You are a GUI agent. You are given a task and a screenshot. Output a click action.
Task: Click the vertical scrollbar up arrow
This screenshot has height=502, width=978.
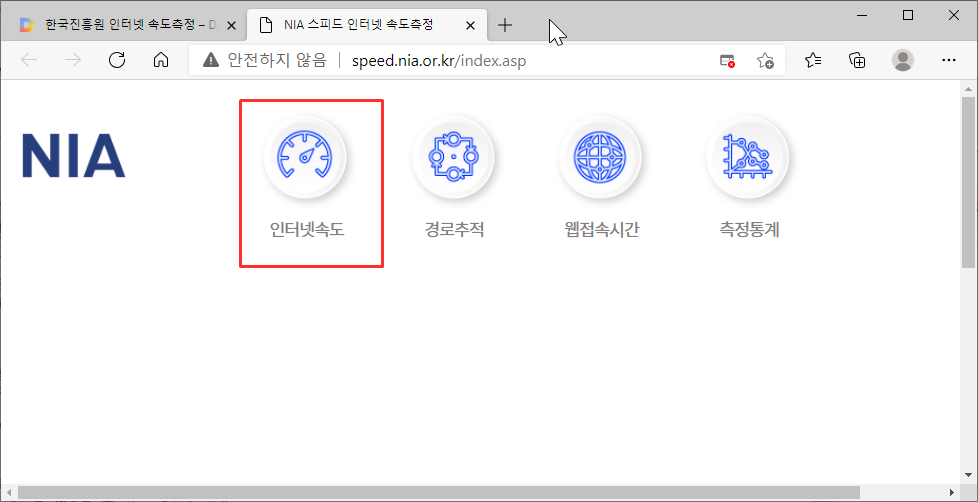[967, 87]
